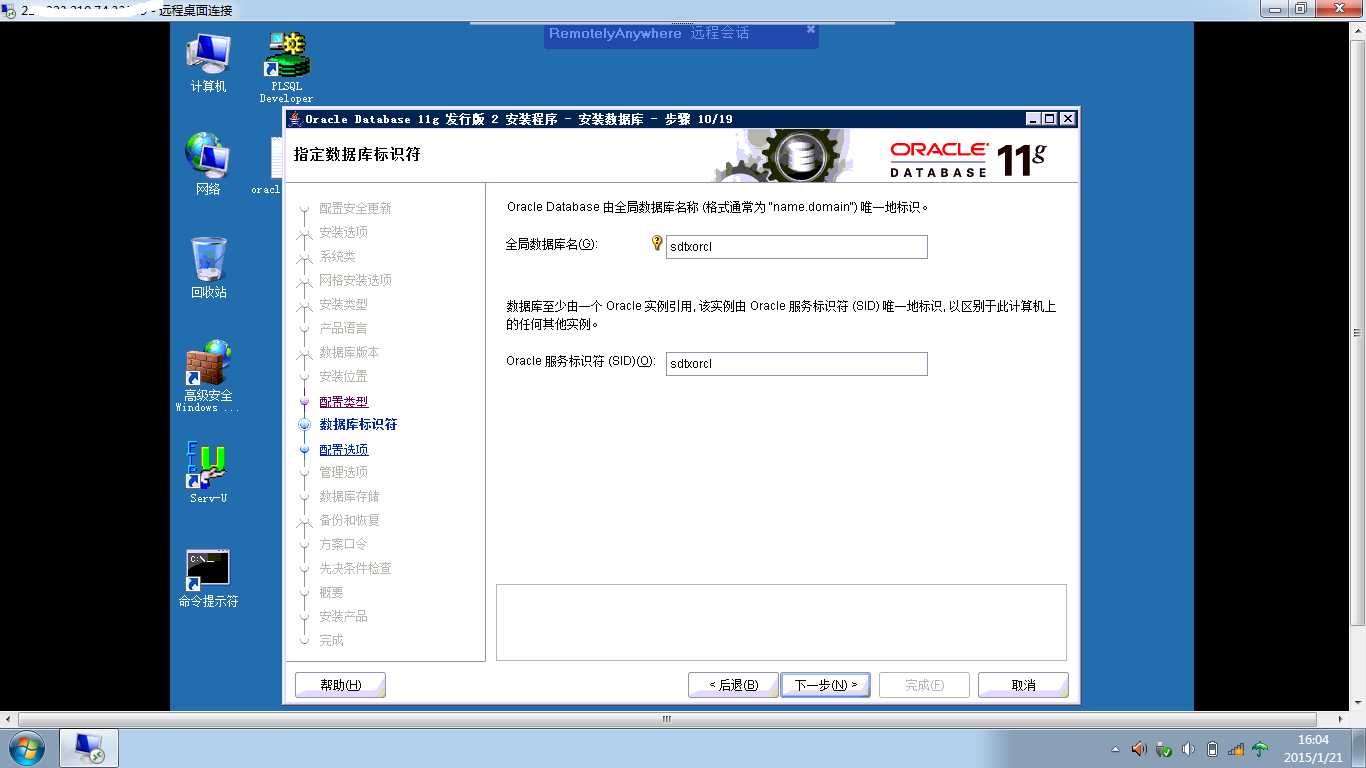
Task: Click the 安装产品 step
Action: click(344, 617)
